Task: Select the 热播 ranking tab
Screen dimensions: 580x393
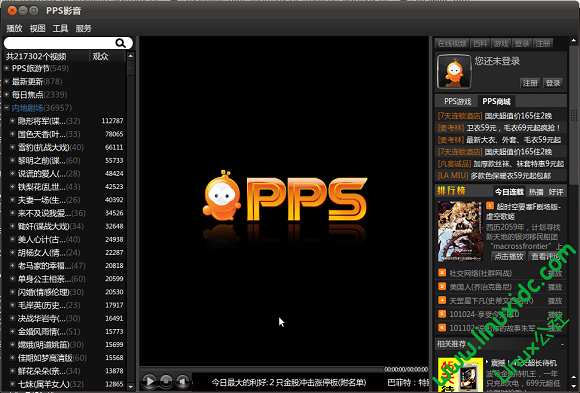Action: (x=536, y=192)
